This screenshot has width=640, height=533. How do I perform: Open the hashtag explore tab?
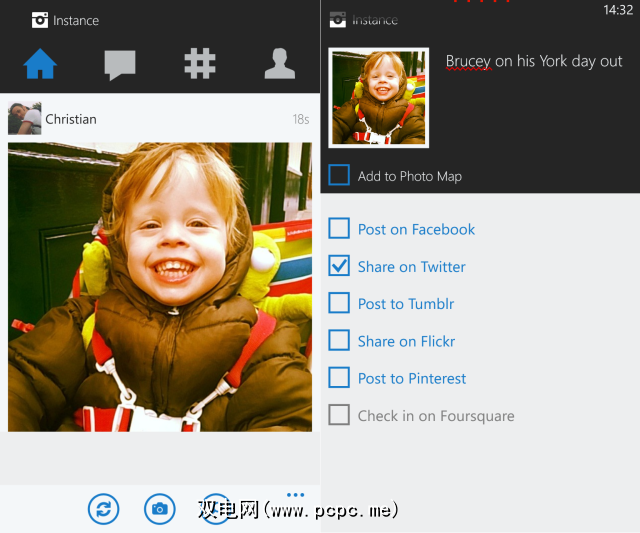pyautogui.click(x=200, y=63)
